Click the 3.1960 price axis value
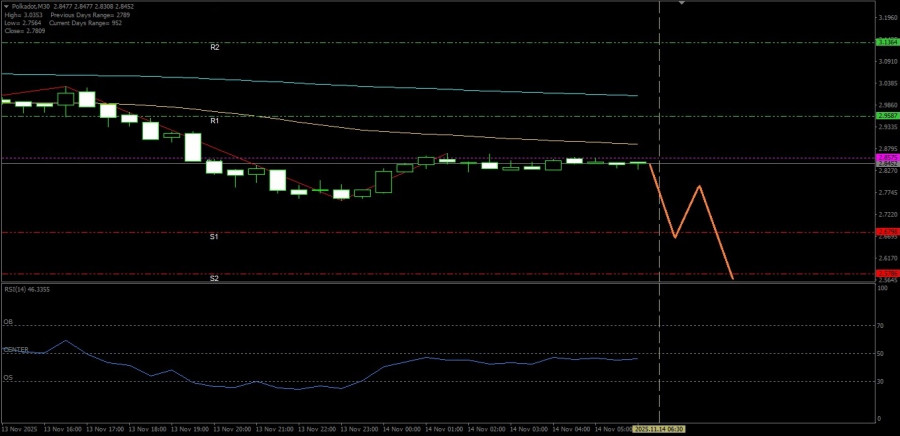Screen dimensions: 900x436 click(887, 18)
